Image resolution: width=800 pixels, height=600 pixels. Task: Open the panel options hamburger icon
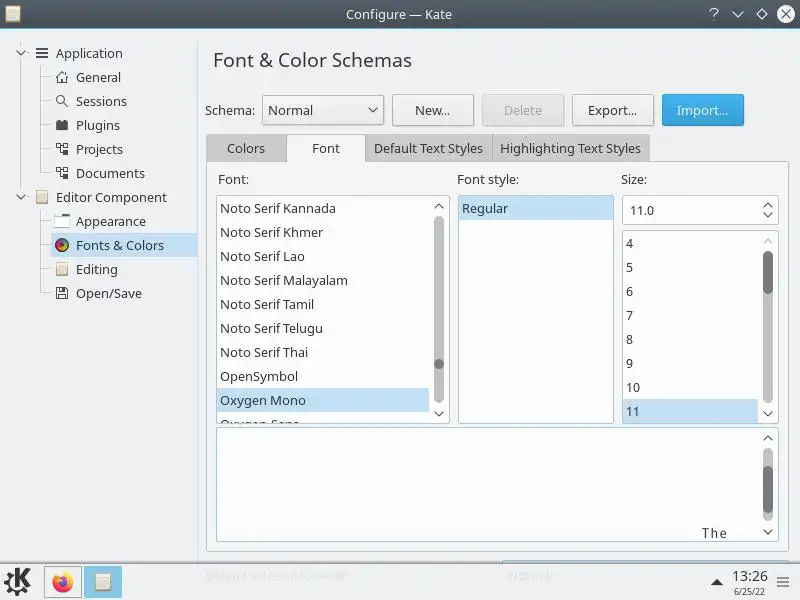[x=783, y=582]
